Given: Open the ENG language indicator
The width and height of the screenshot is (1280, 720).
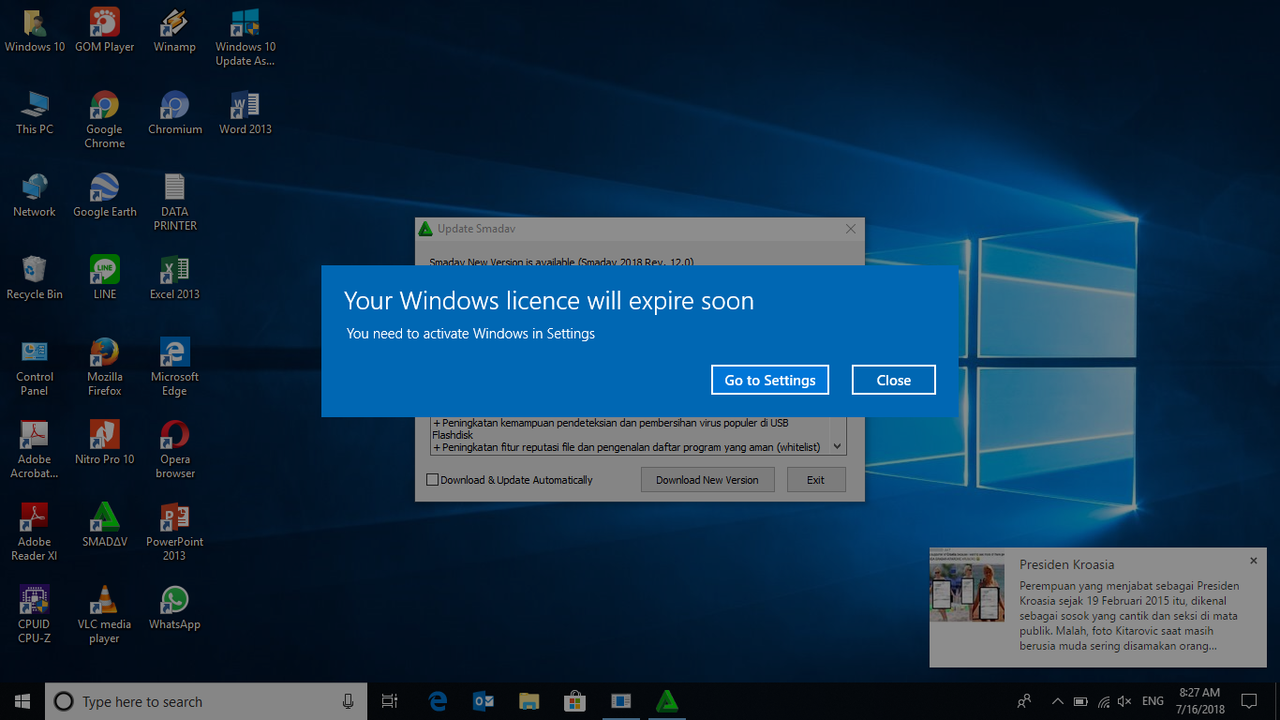Looking at the screenshot, I should 1153,701.
